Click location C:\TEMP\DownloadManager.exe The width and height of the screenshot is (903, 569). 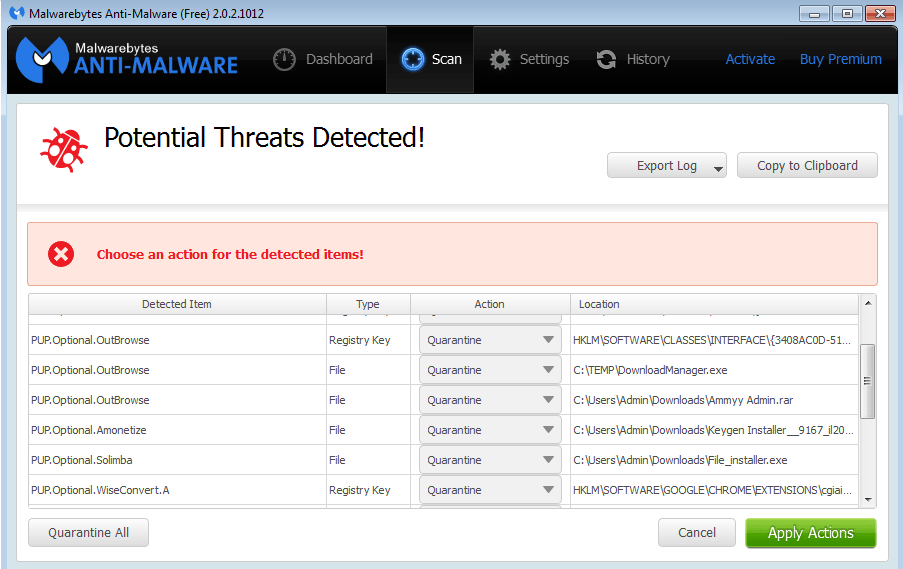click(650, 370)
